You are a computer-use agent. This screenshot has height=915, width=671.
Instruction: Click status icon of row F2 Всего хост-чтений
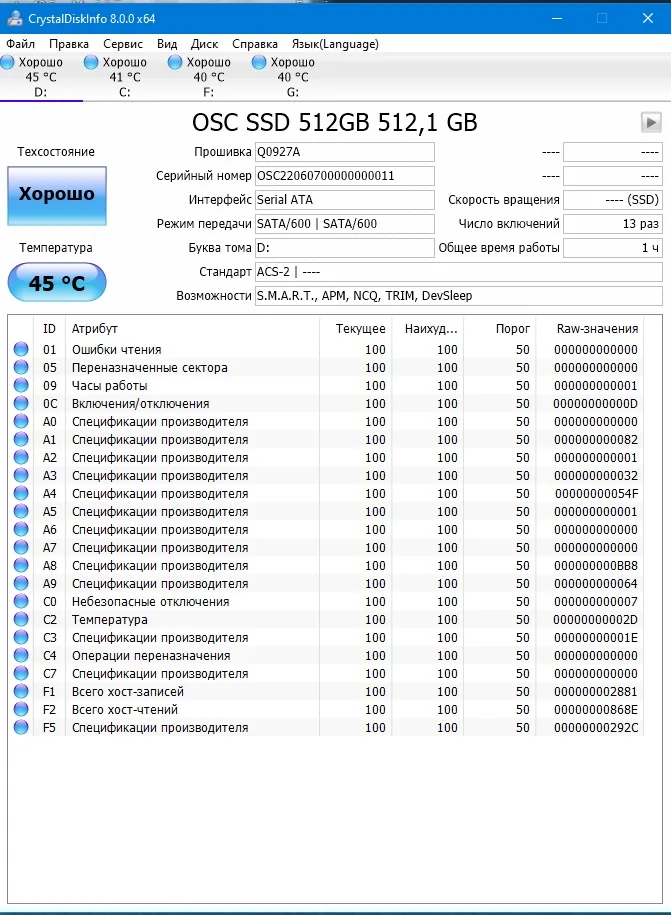21,709
